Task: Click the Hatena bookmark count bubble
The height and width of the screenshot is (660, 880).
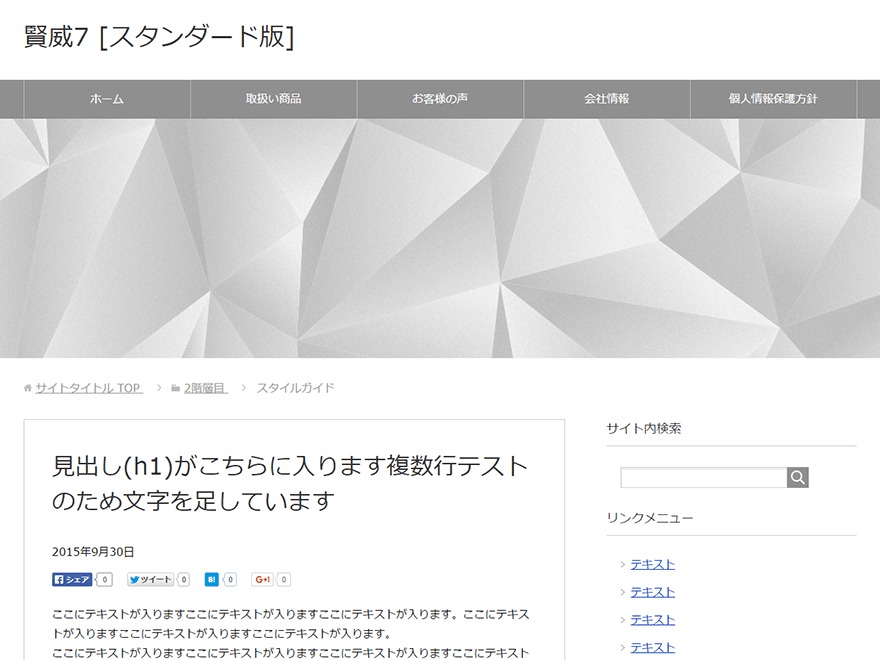Action: (230, 580)
